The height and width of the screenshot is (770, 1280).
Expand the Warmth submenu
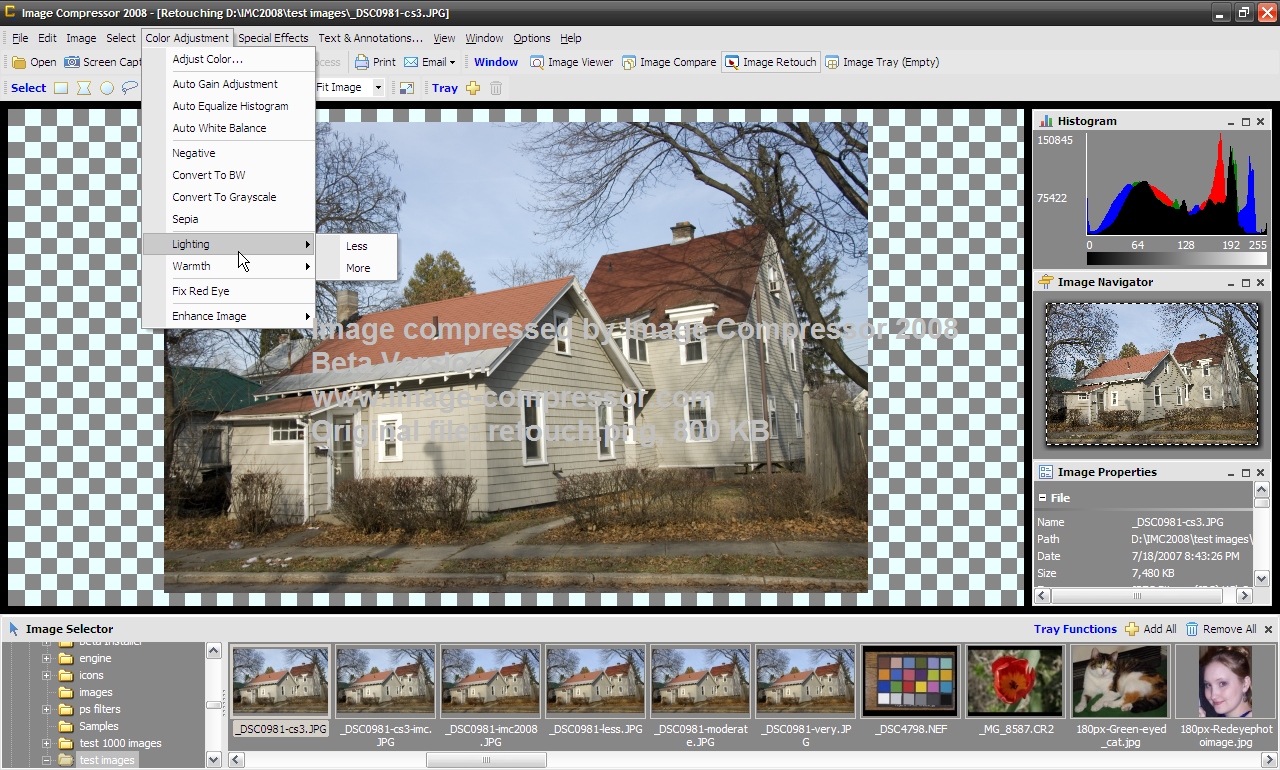coord(229,266)
